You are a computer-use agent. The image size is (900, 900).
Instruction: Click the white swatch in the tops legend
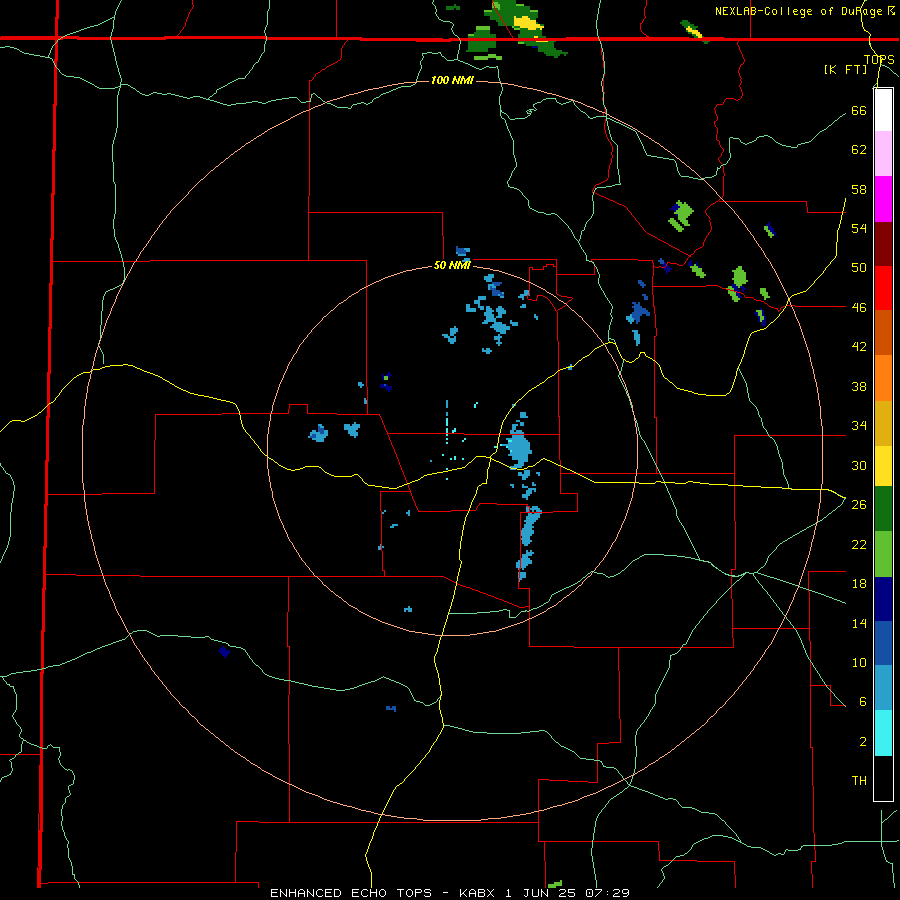pyautogui.click(x=883, y=110)
